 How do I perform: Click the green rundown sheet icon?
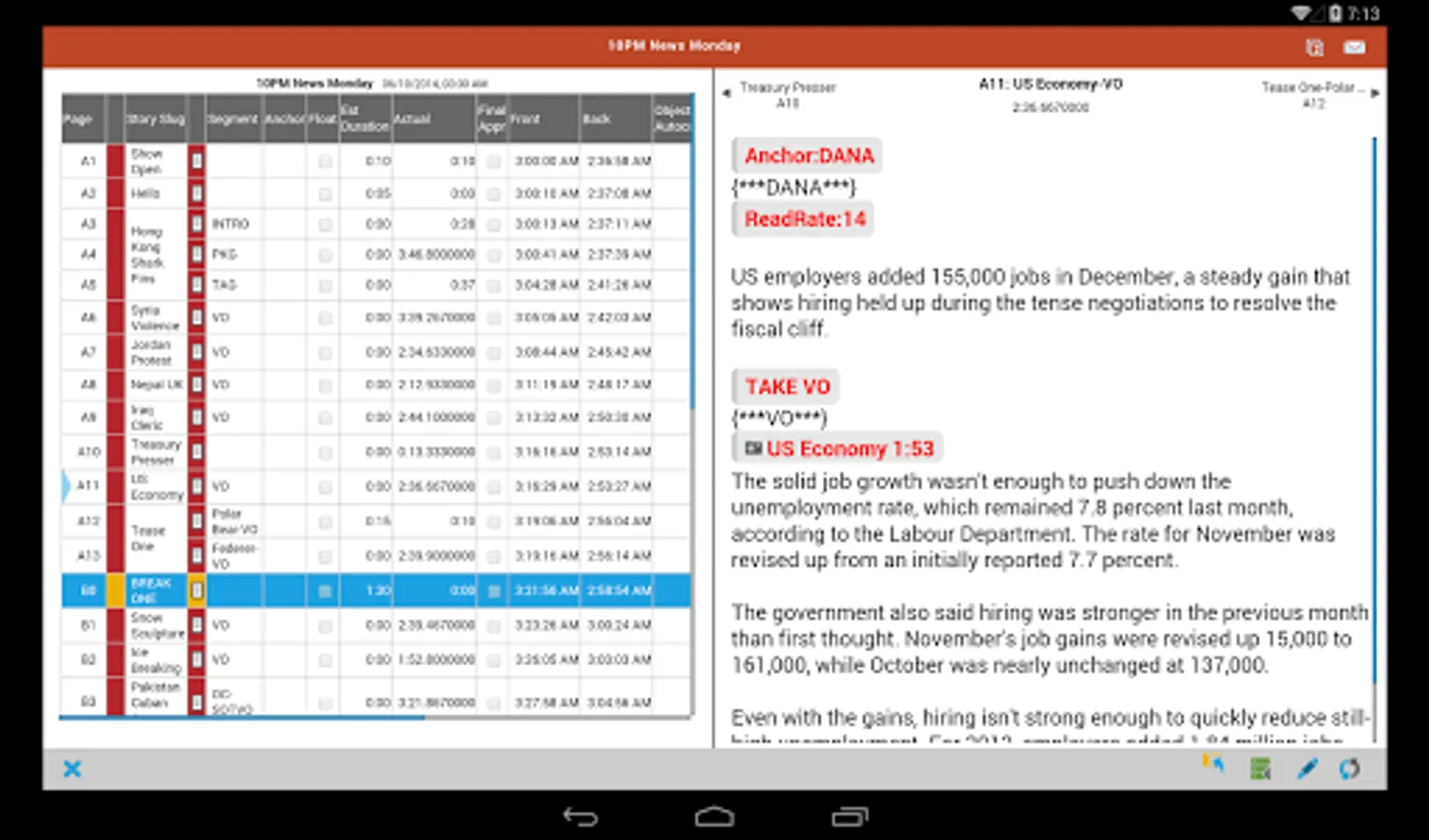(1260, 768)
